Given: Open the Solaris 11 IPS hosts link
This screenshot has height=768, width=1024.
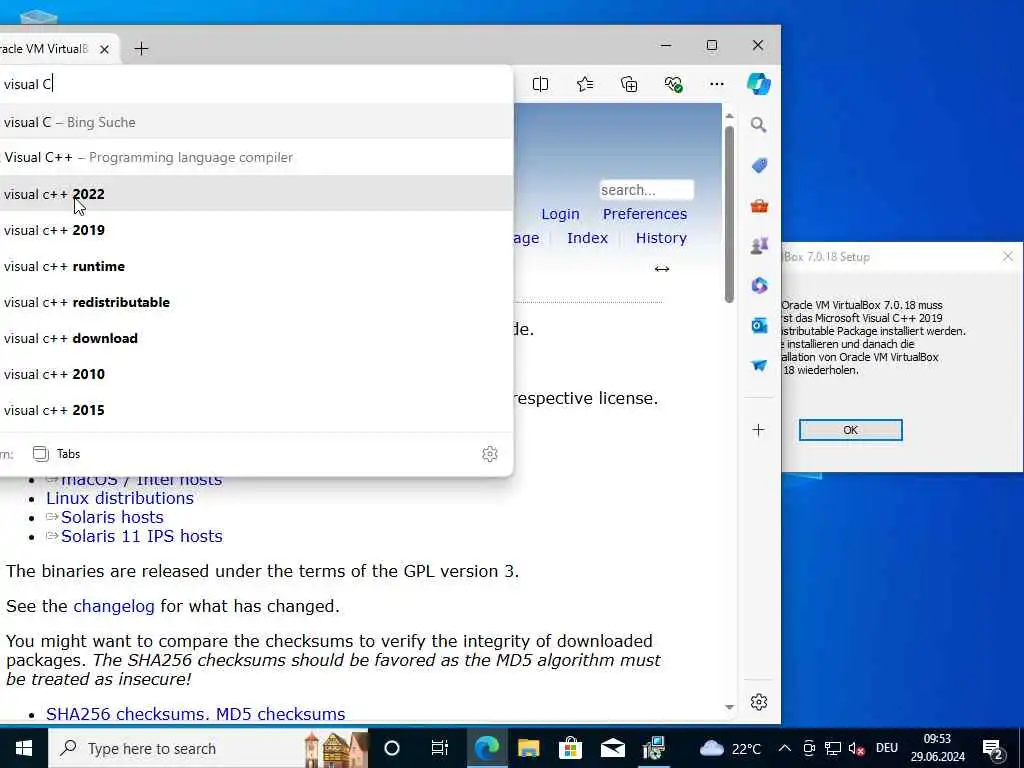Looking at the screenshot, I should point(142,536).
